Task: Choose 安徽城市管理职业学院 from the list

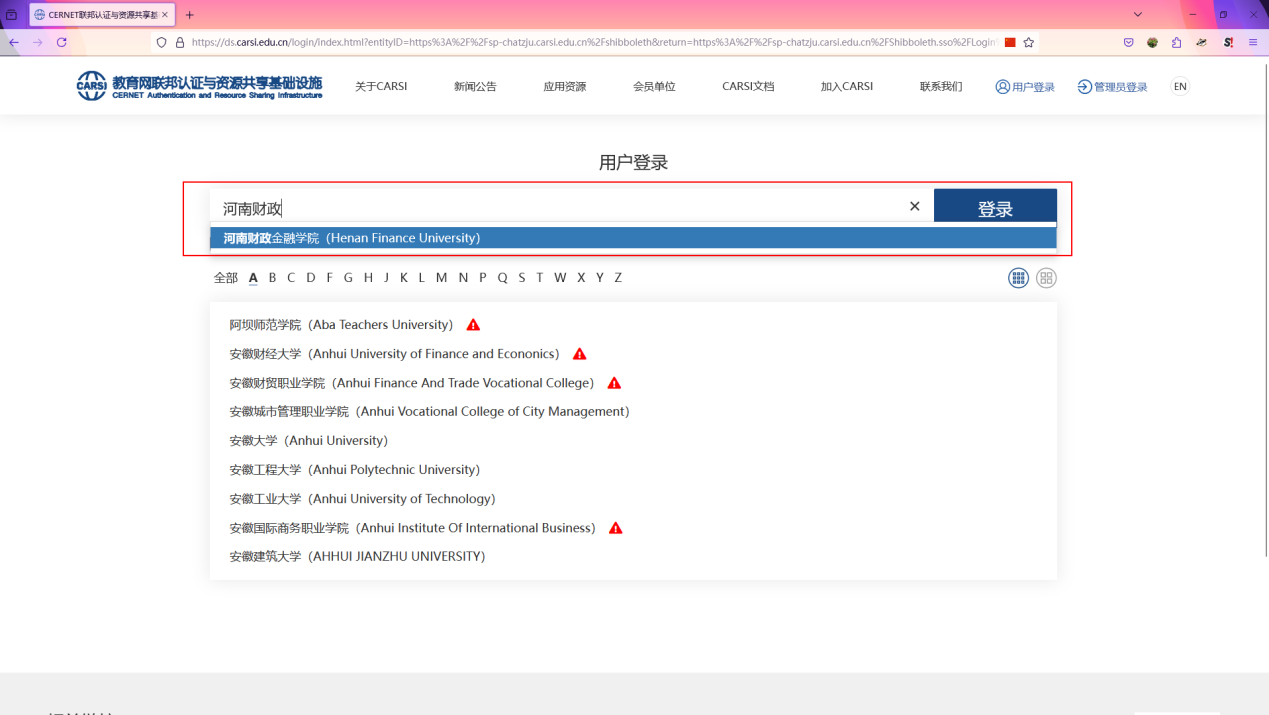Action: pyautogui.click(x=429, y=412)
